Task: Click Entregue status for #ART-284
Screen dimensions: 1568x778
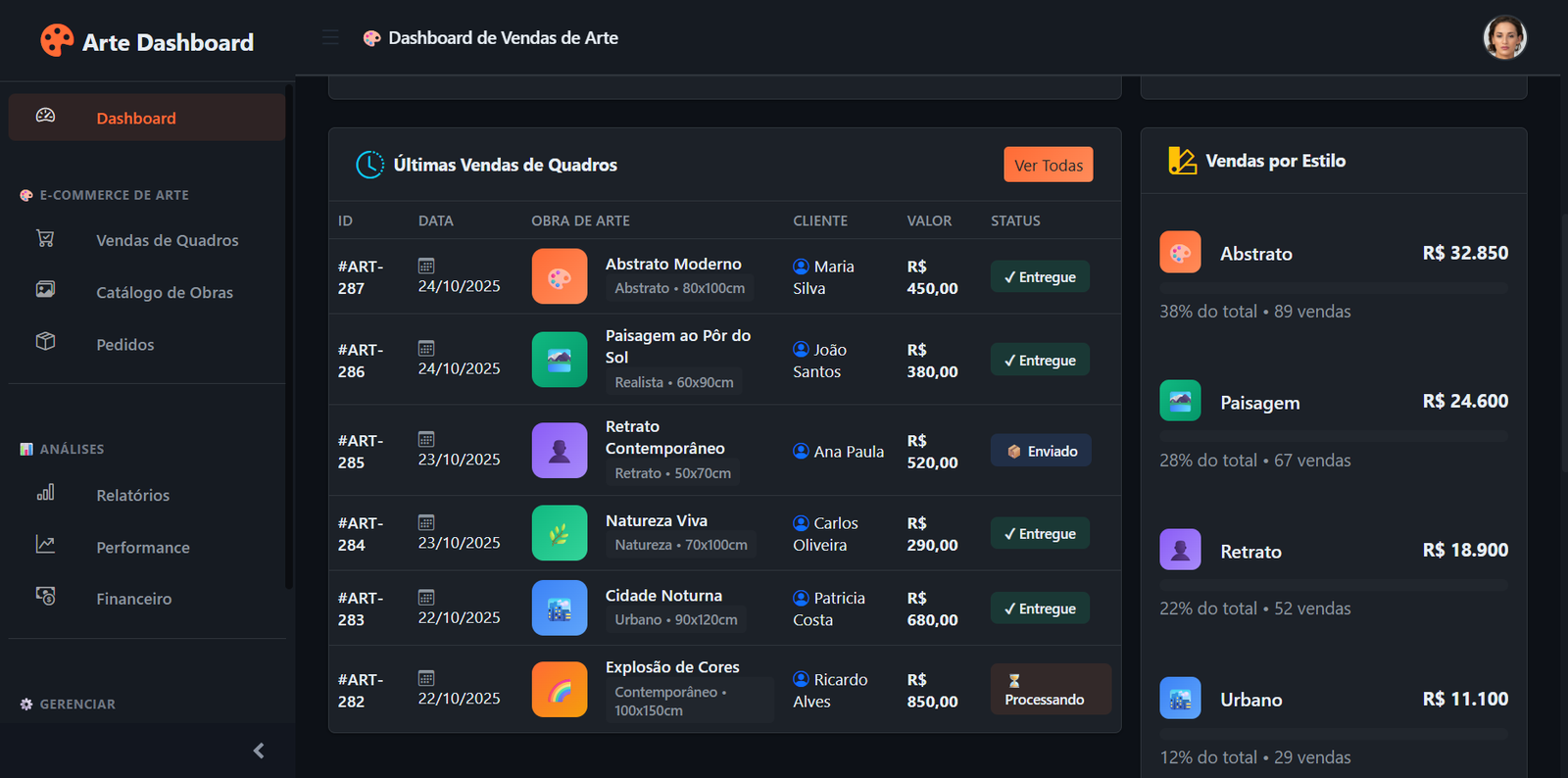Action: (1040, 534)
